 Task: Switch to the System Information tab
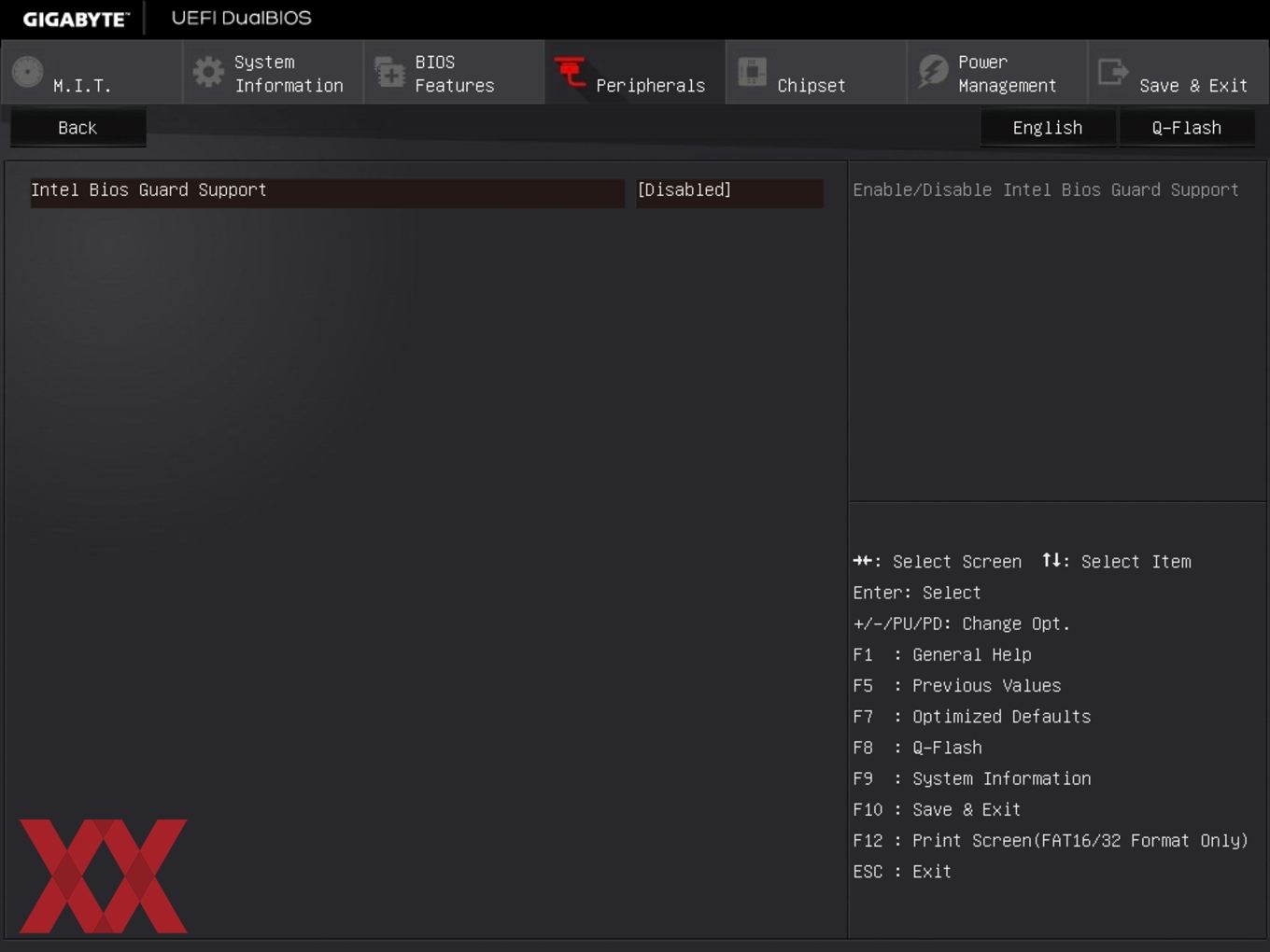tap(273, 72)
